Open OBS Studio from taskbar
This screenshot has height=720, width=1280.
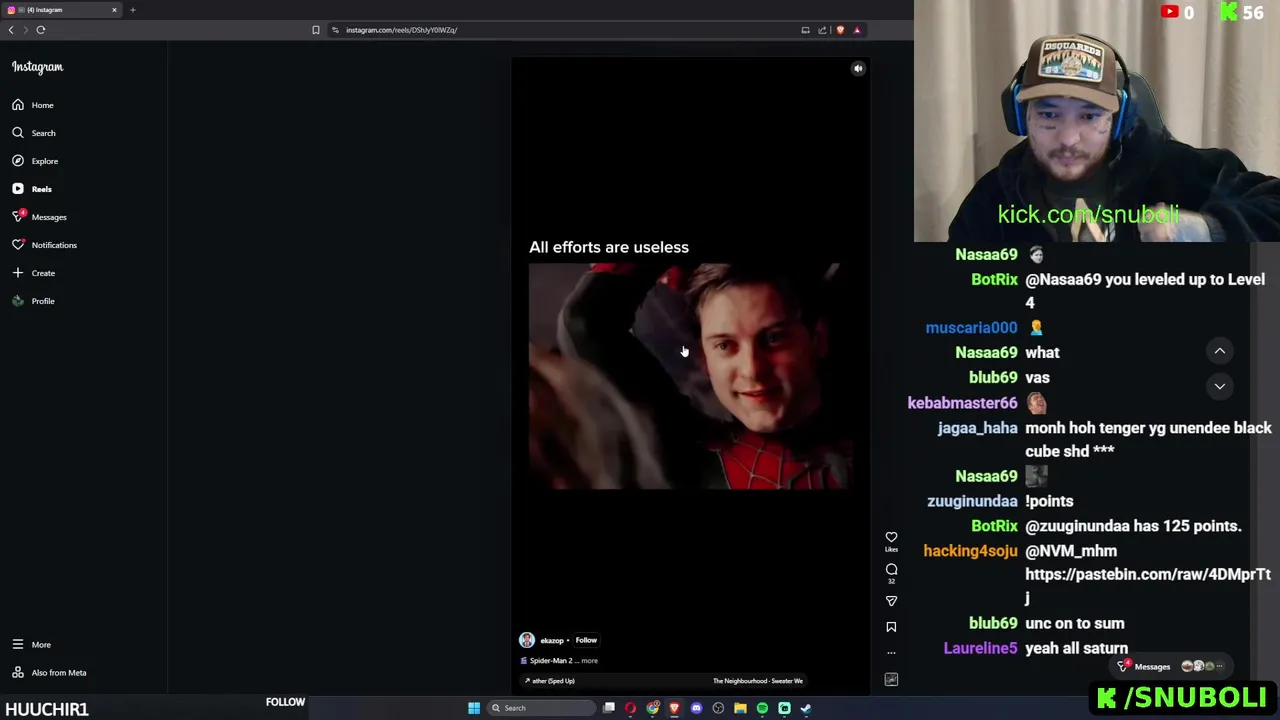718,708
